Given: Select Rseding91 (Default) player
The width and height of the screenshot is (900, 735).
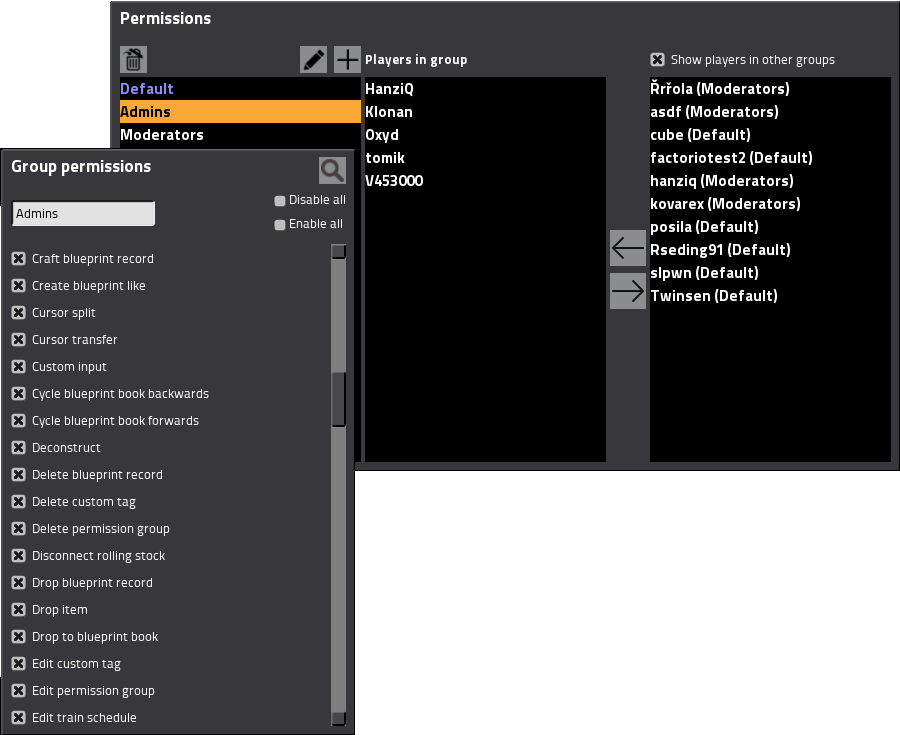Looking at the screenshot, I should point(770,250).
